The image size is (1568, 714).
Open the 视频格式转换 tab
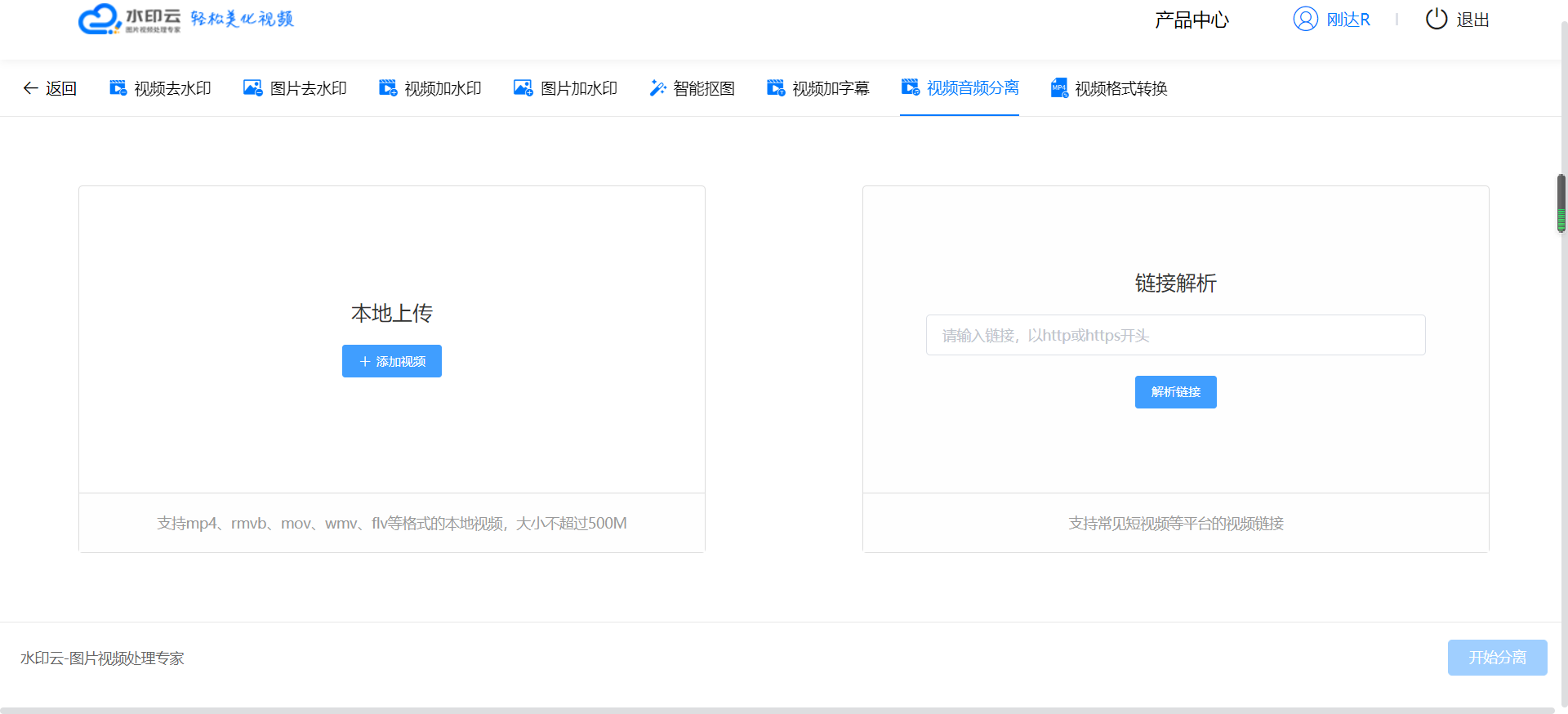[1120, 88]
